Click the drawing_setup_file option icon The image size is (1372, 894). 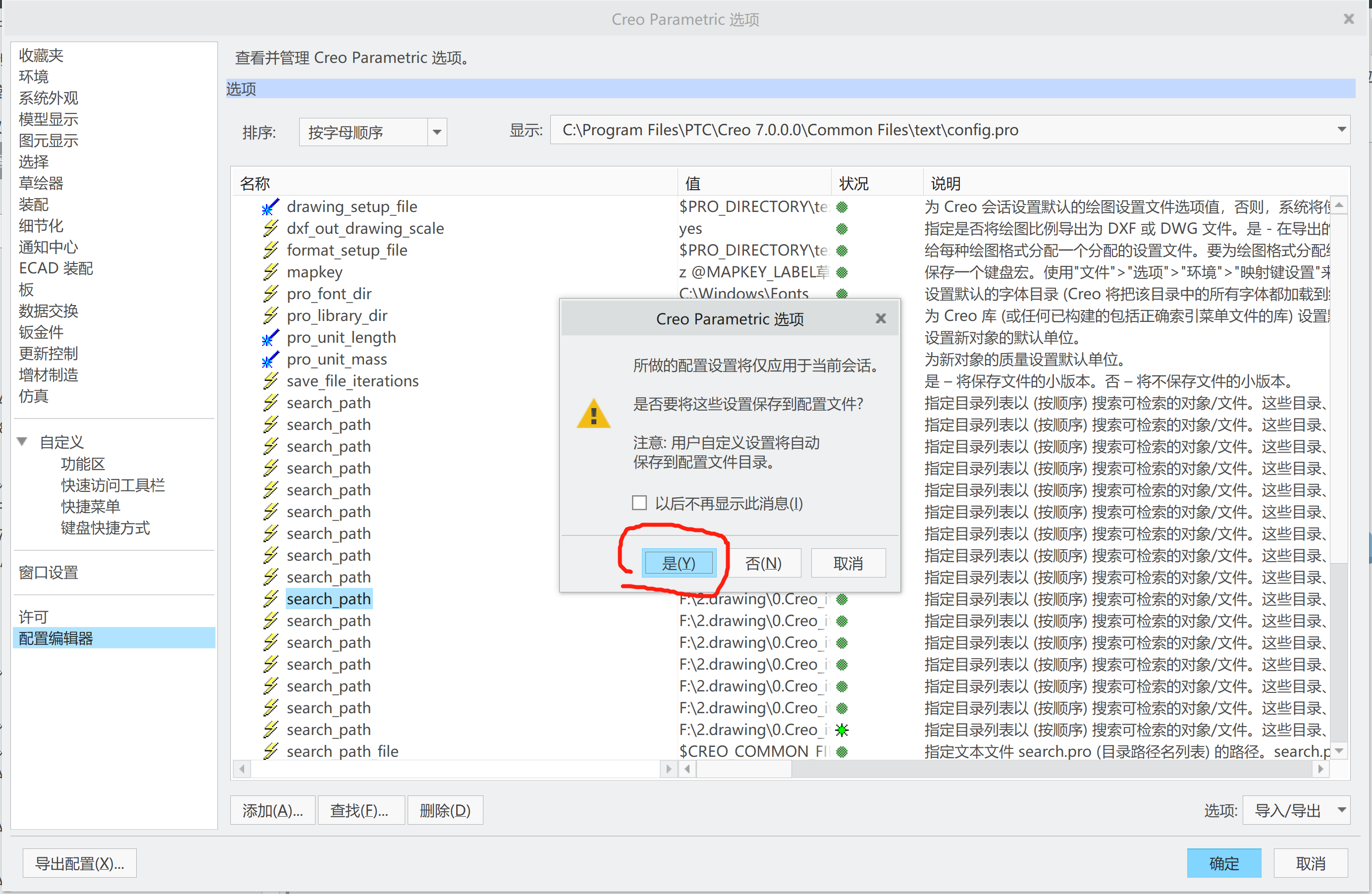[x=270, y=207]
